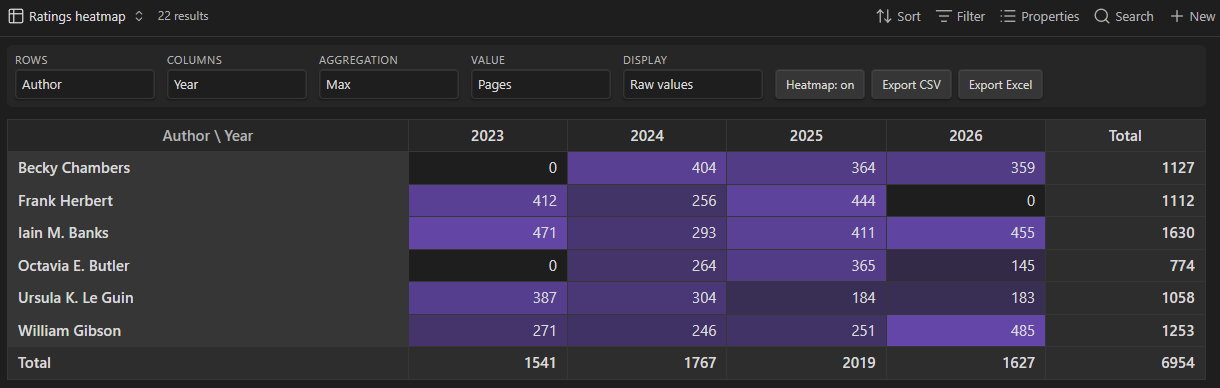This screenshot has width=1220, height=388.
Task: Select the Iain M. Banks row label
Action: [x=208, y=233]
